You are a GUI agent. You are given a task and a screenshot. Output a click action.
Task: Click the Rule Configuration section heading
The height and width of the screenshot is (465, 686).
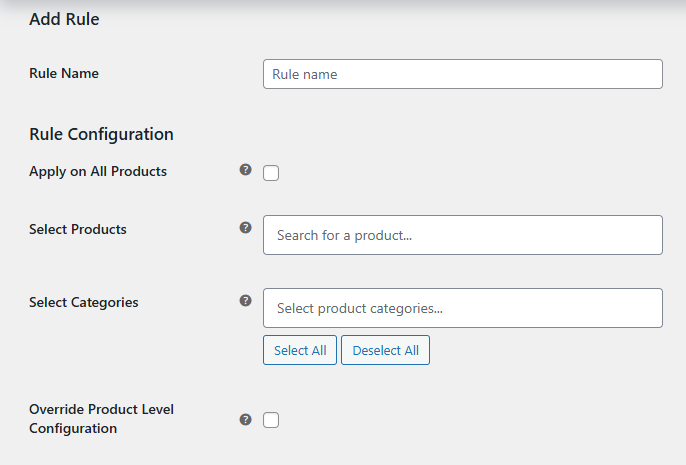tap(101, 134)
